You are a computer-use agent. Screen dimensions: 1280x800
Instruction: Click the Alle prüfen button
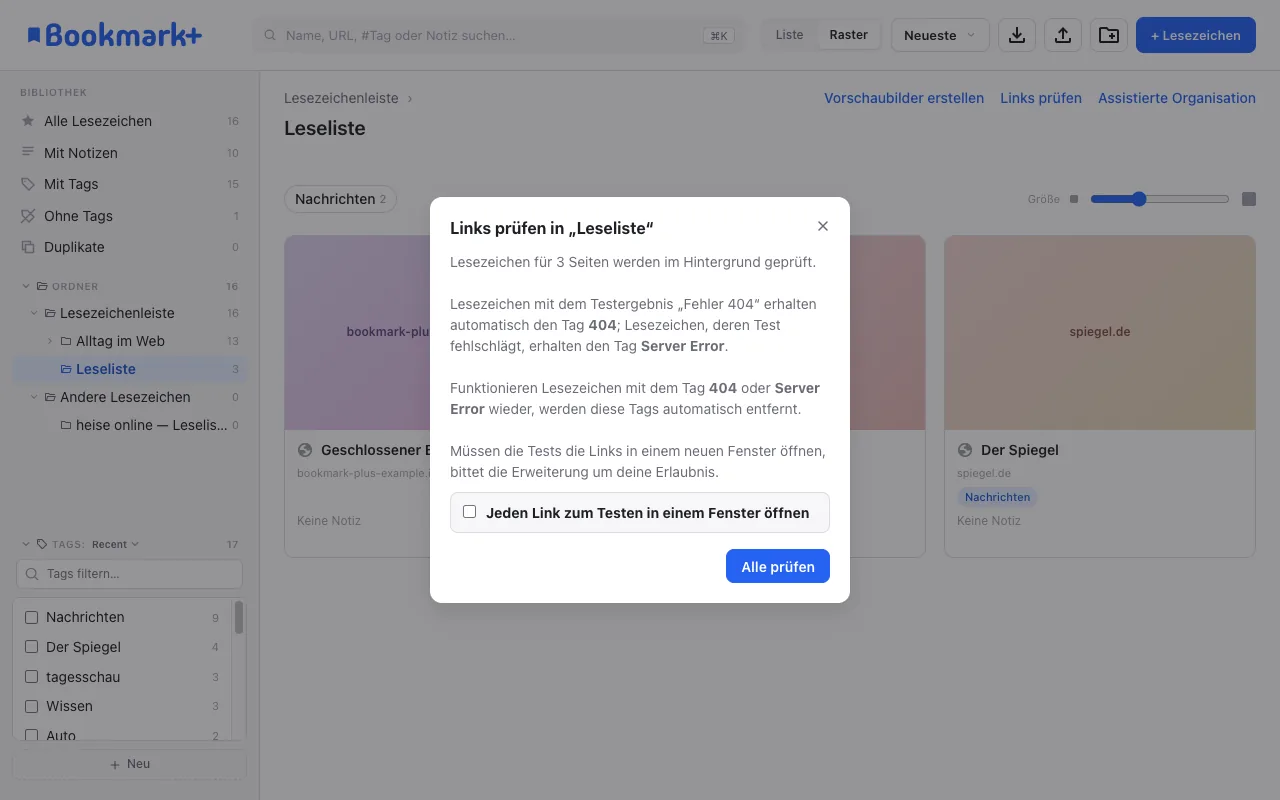[778, 566]
